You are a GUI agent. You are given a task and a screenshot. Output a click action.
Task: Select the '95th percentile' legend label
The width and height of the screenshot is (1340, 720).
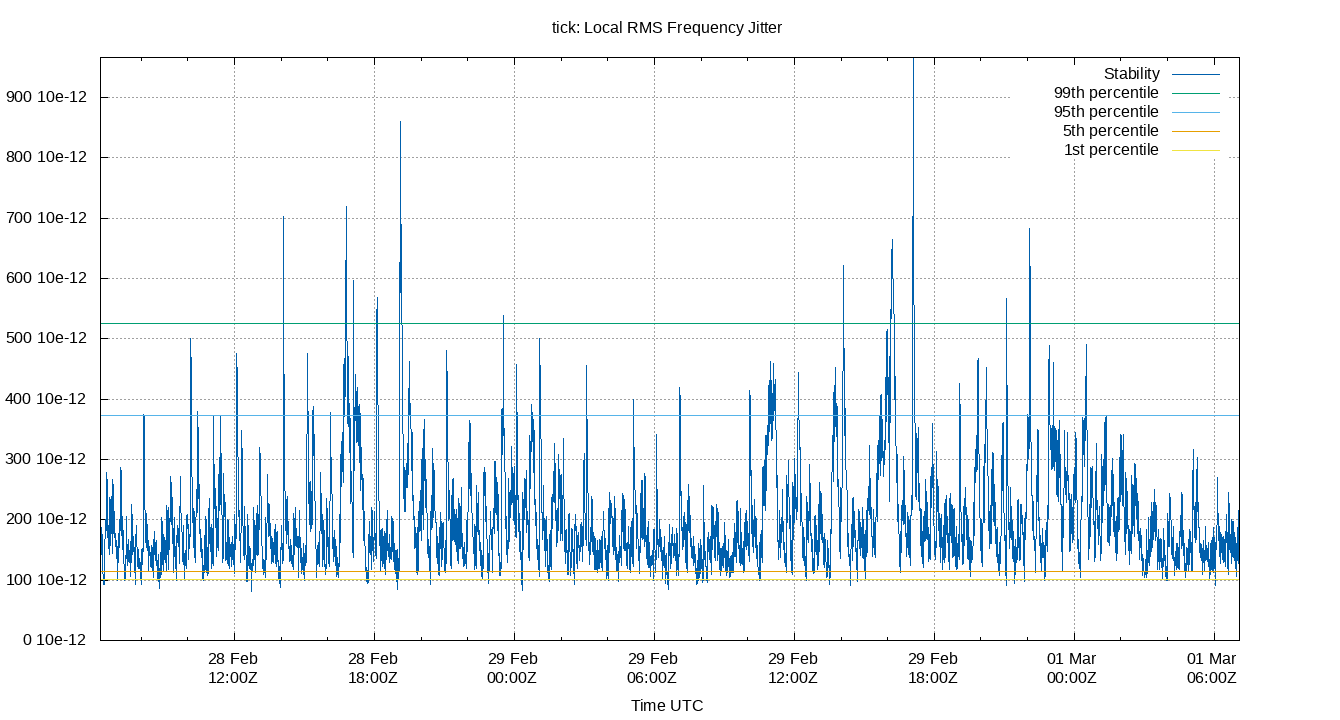coord(1106,112)
